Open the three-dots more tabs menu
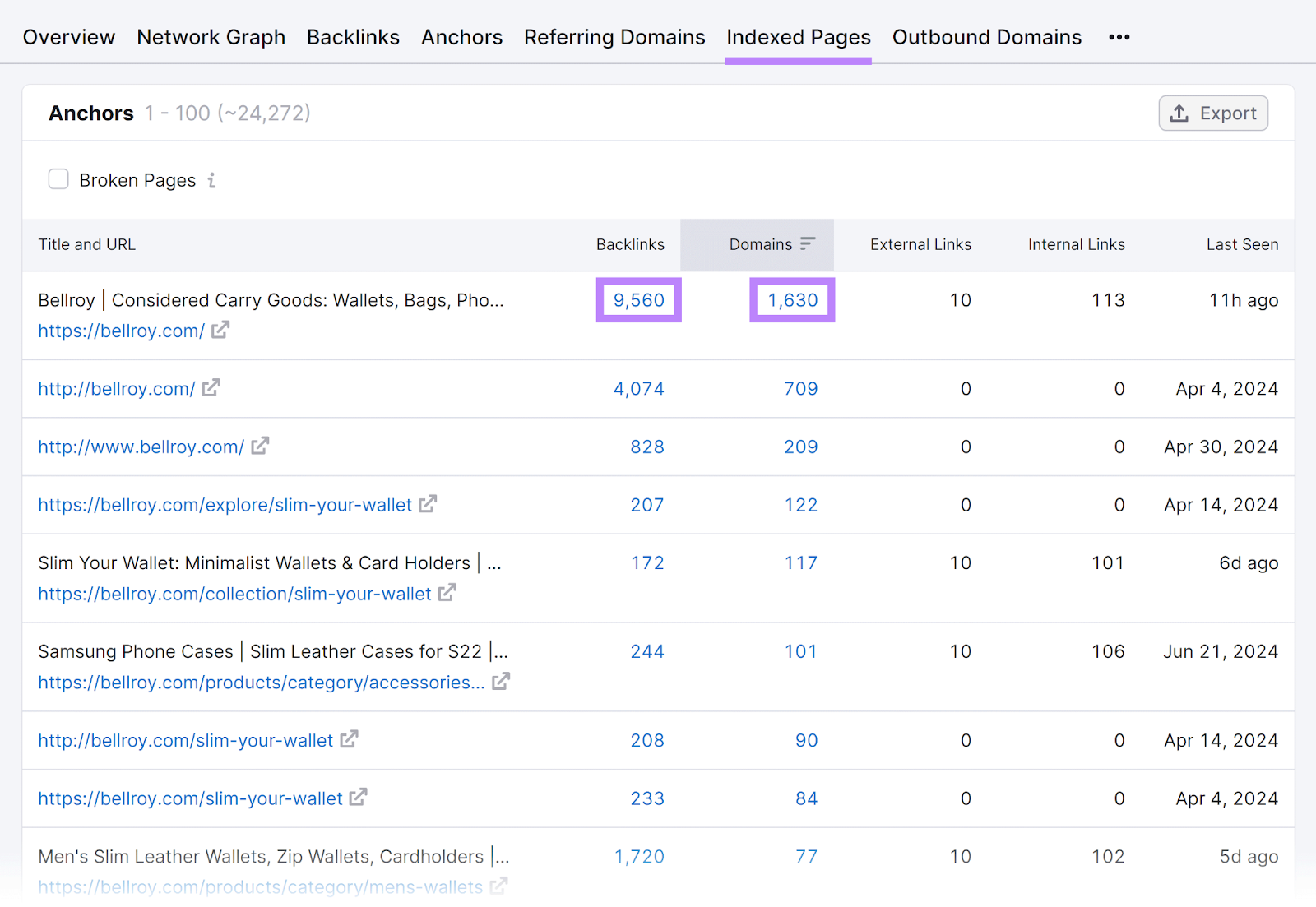This screenshot has height=907, width=1316. 1119,37
